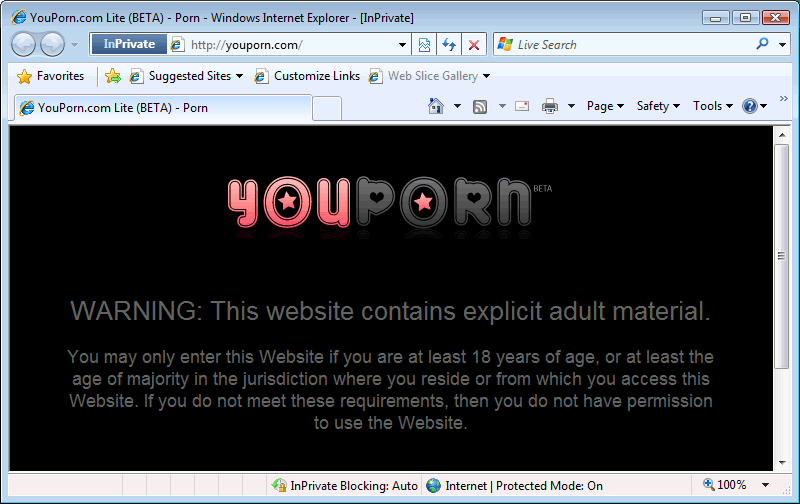Go back with the browser Back arrow
800x504 pixels.
tap(23, 44)
